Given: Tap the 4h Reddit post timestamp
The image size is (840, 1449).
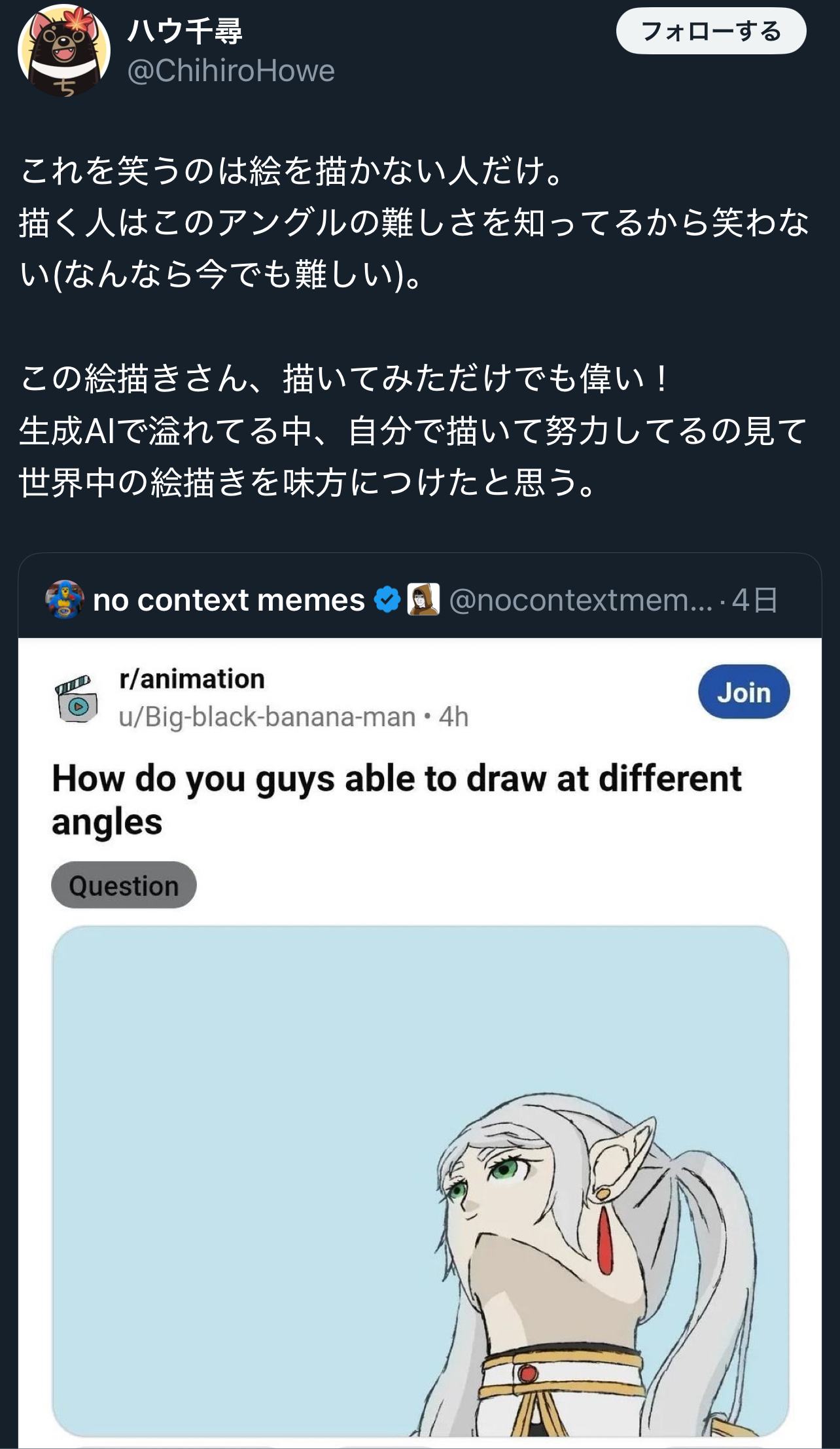Looking at the screenshot, I should [x=453, y=717].
